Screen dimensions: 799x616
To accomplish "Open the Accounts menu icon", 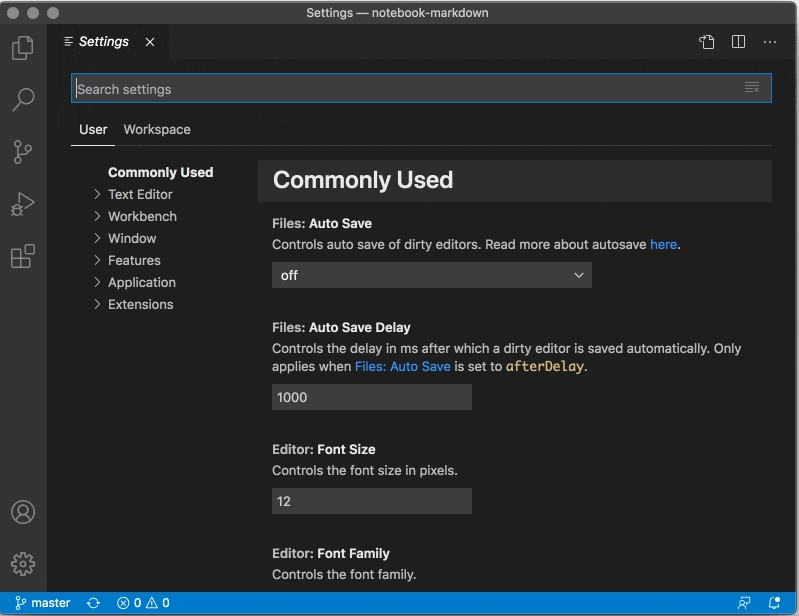I will 22,512.
